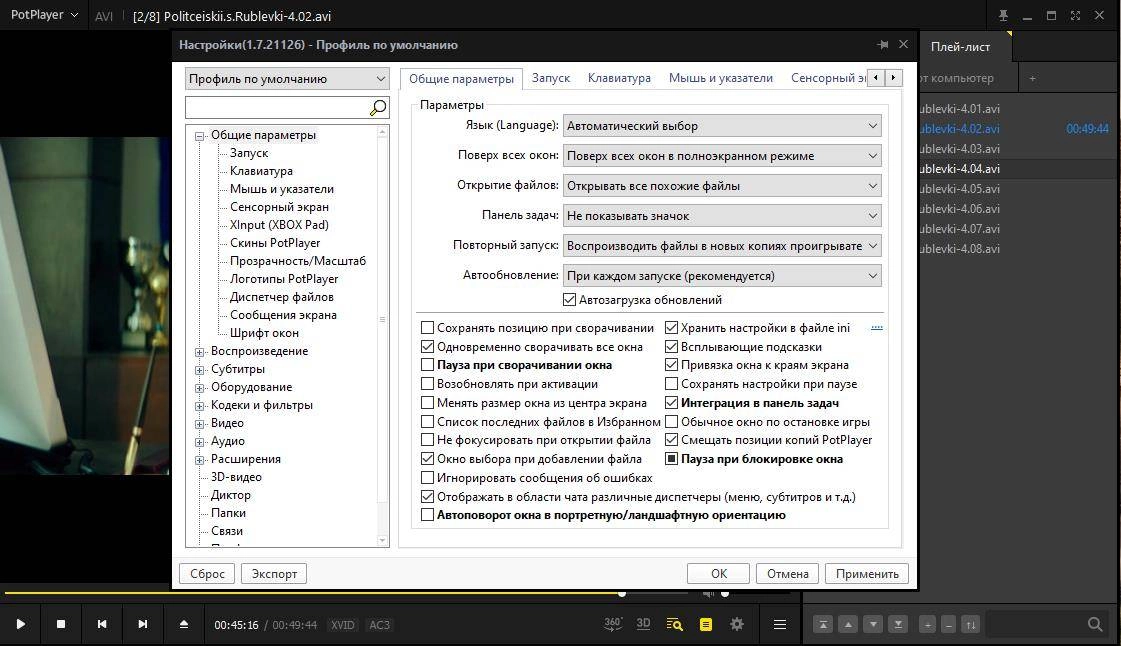Open Профиль по умолчанию profile dropdown
The image size is (1121, 646).
click(287, 79)
